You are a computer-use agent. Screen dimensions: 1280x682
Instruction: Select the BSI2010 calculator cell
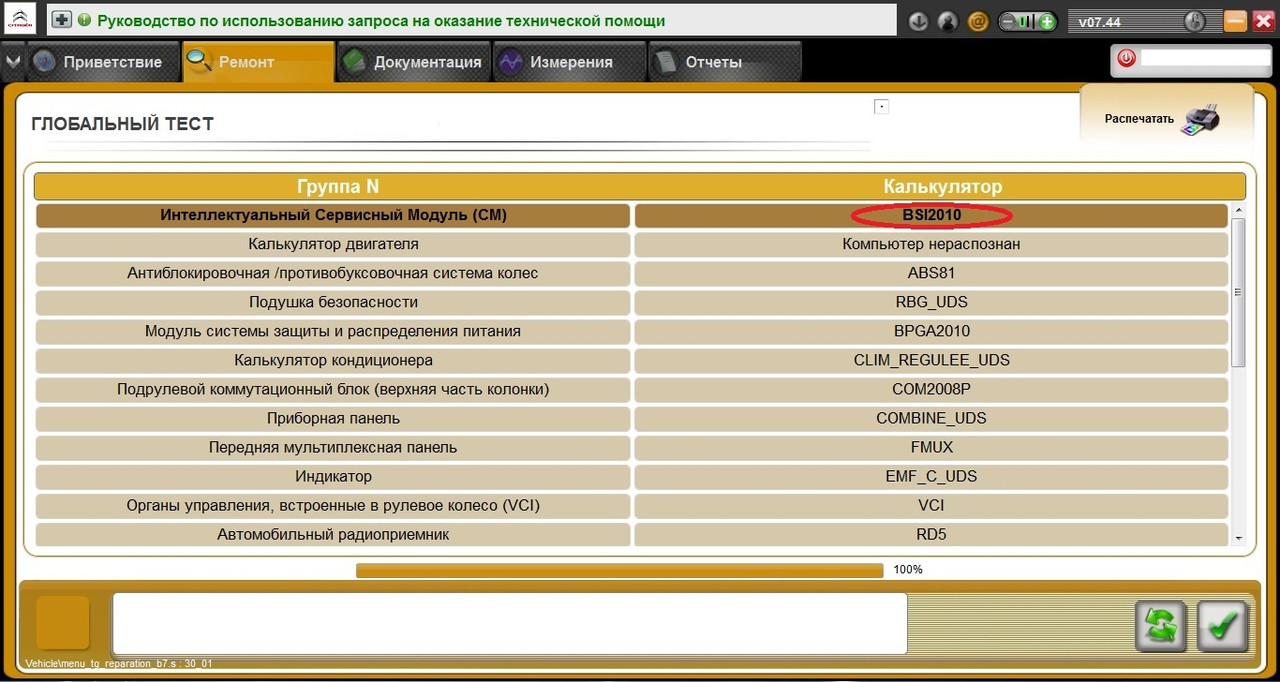click(x=931, y=215)
